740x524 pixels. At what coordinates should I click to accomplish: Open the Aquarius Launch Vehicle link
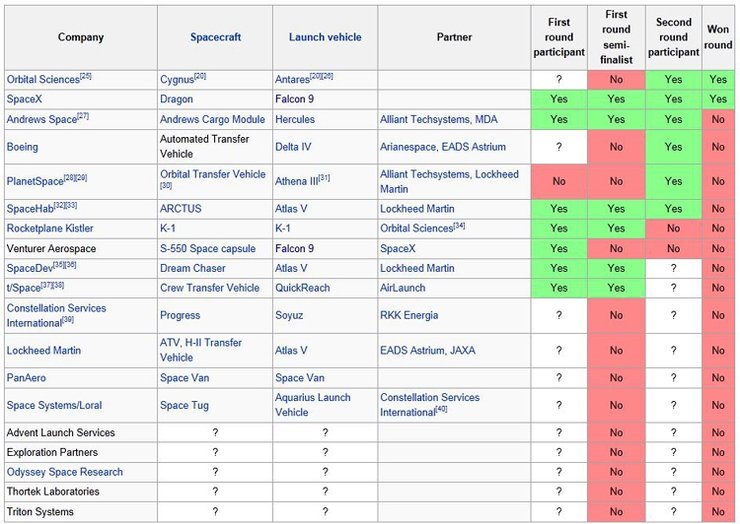coord(312,404)
